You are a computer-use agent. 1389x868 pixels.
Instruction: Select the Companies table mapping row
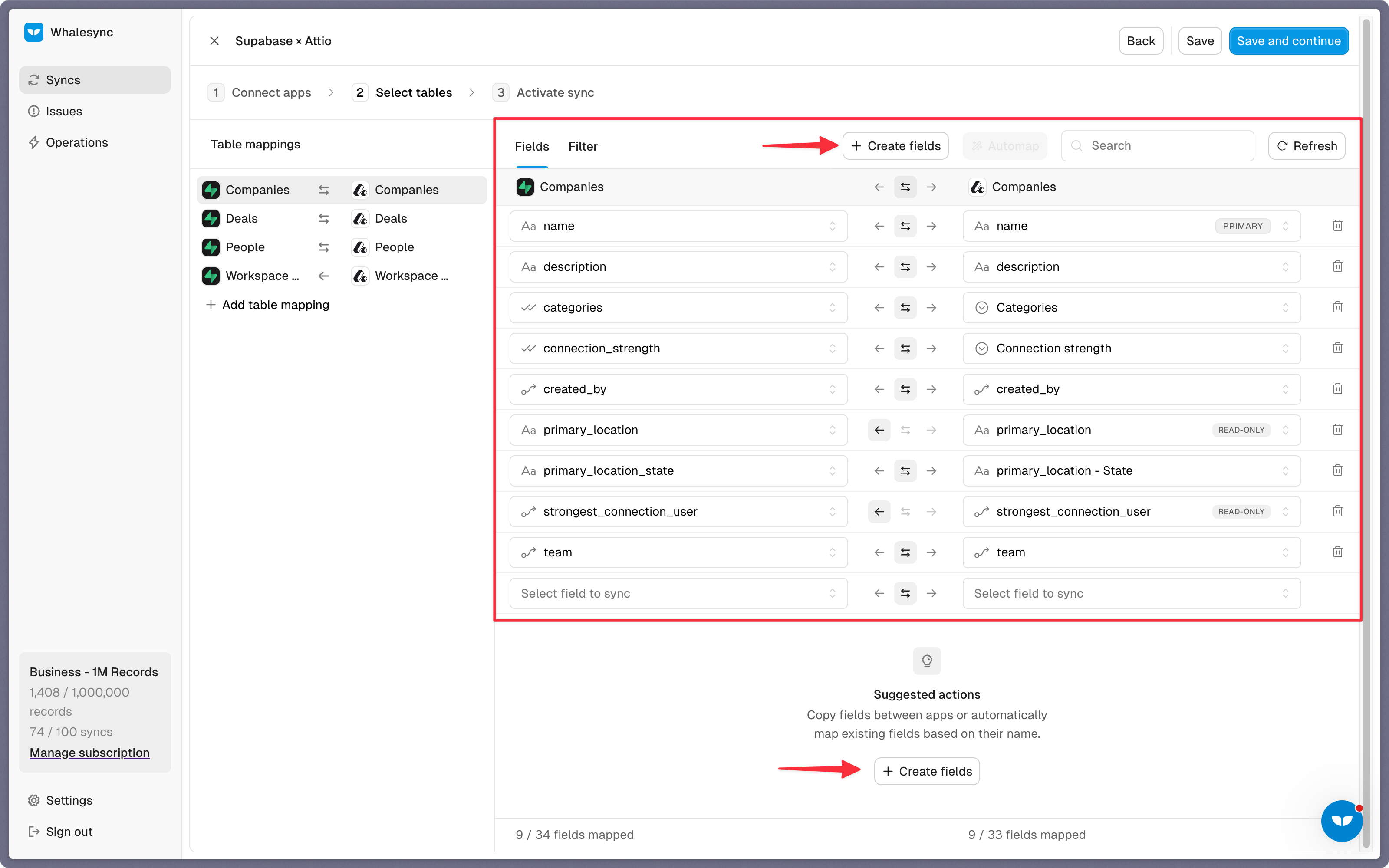342,190
